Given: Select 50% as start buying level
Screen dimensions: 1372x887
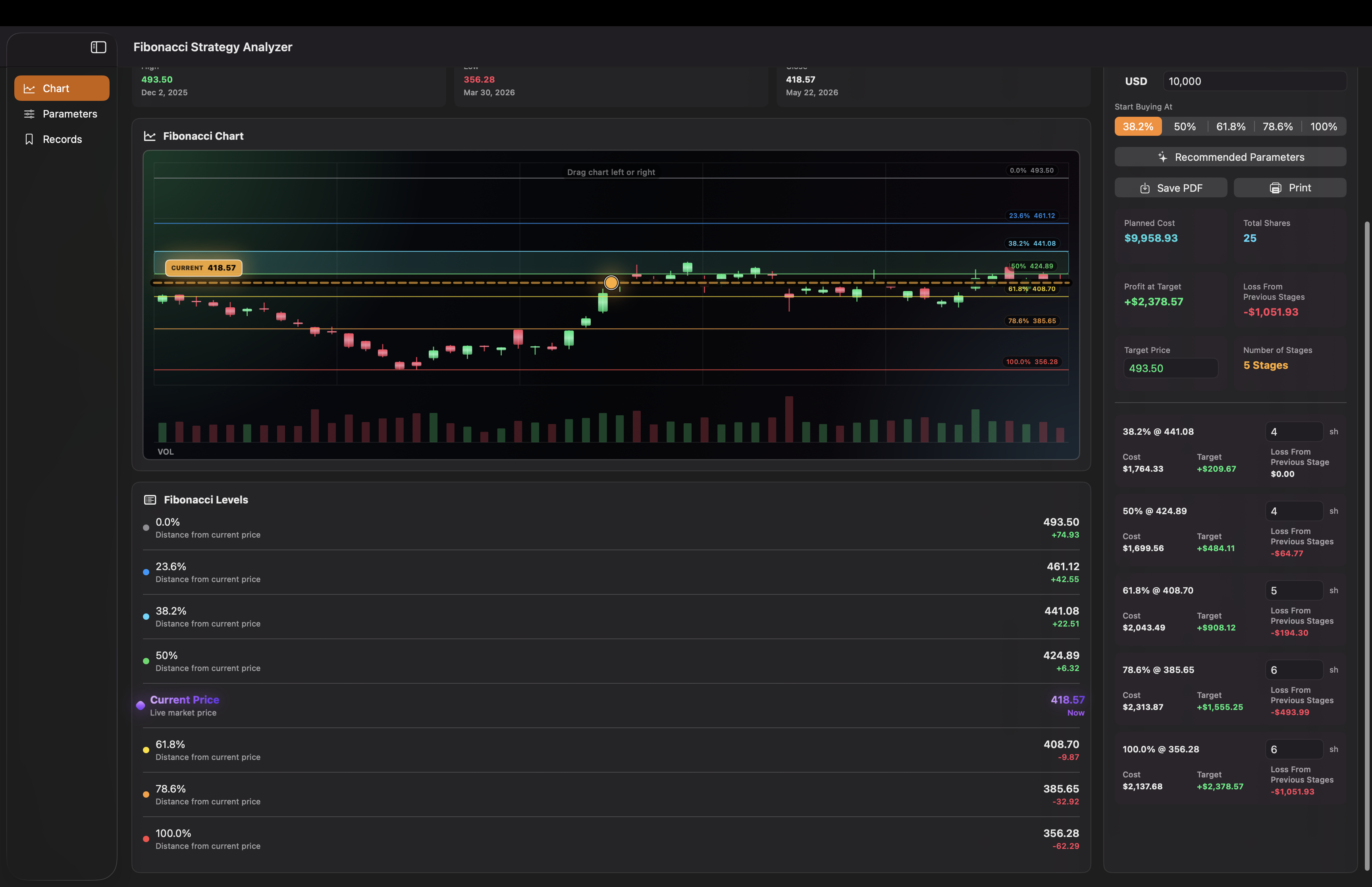Looking at the screenshot, I should [1184, 127].
